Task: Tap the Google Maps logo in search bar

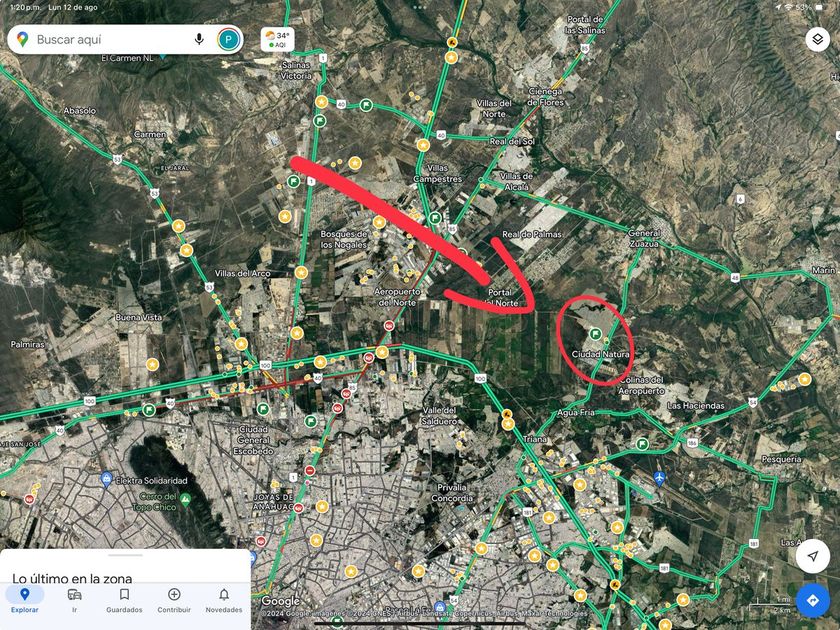Action: click(22, 39)
